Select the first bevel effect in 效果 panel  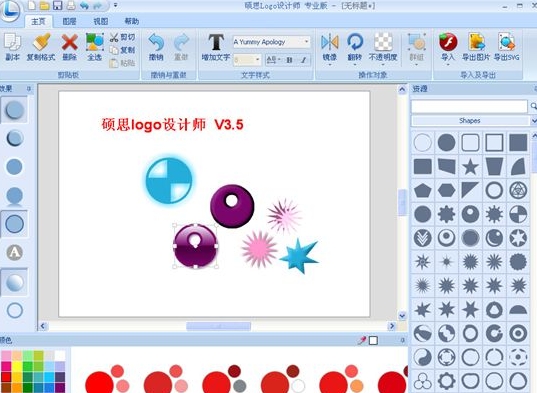14,110
